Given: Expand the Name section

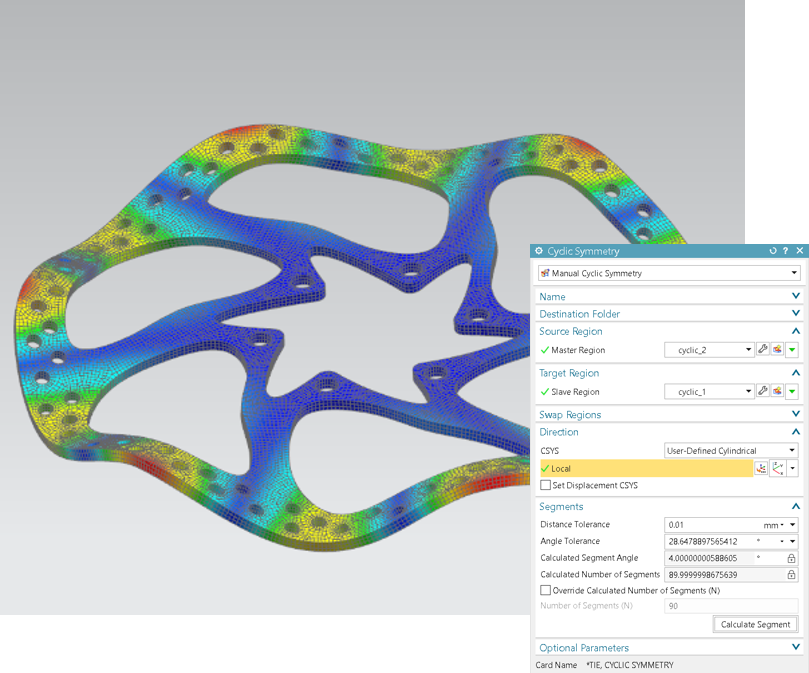Looking at the screenshot, I should coord(794,296).
